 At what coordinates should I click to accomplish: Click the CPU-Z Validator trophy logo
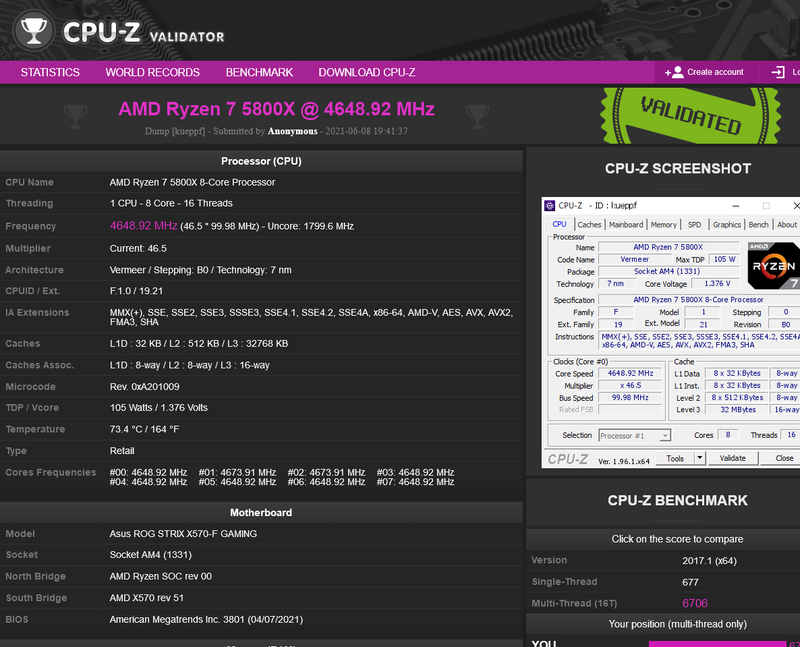click(34, 31)
